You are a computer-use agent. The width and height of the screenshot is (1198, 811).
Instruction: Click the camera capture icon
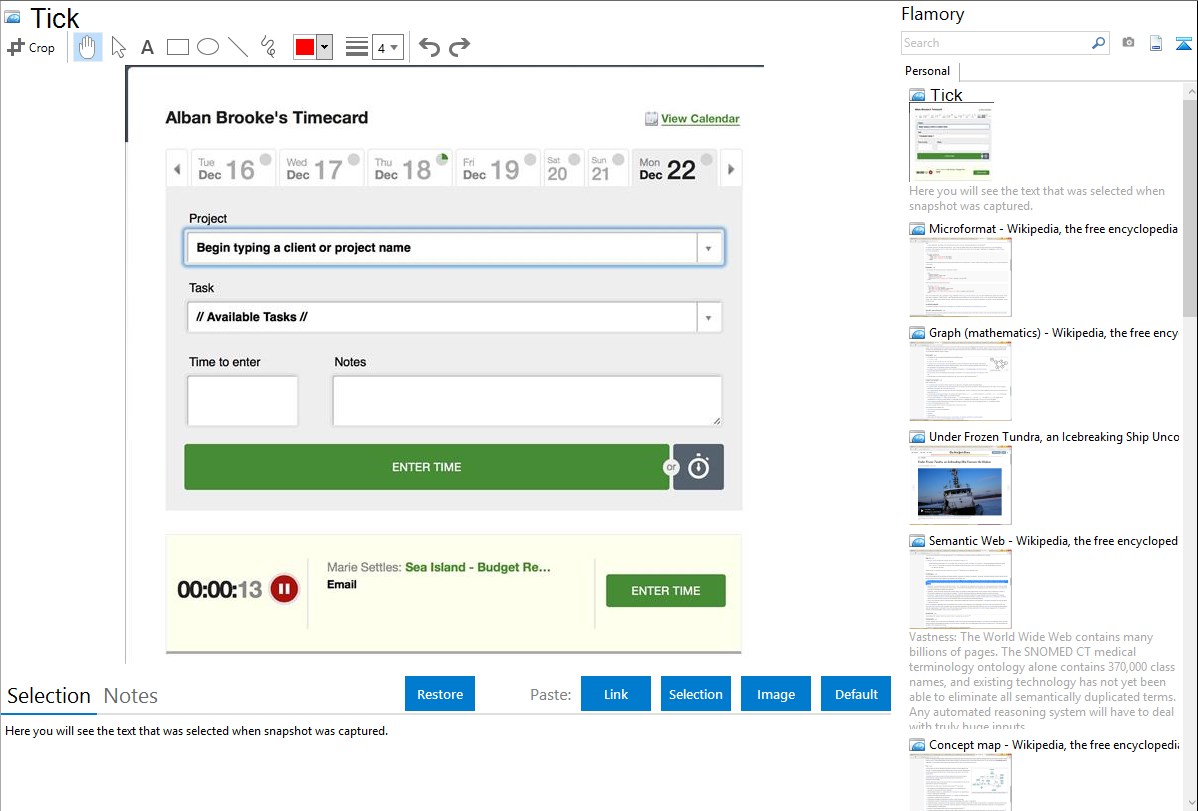[1128, 43]
